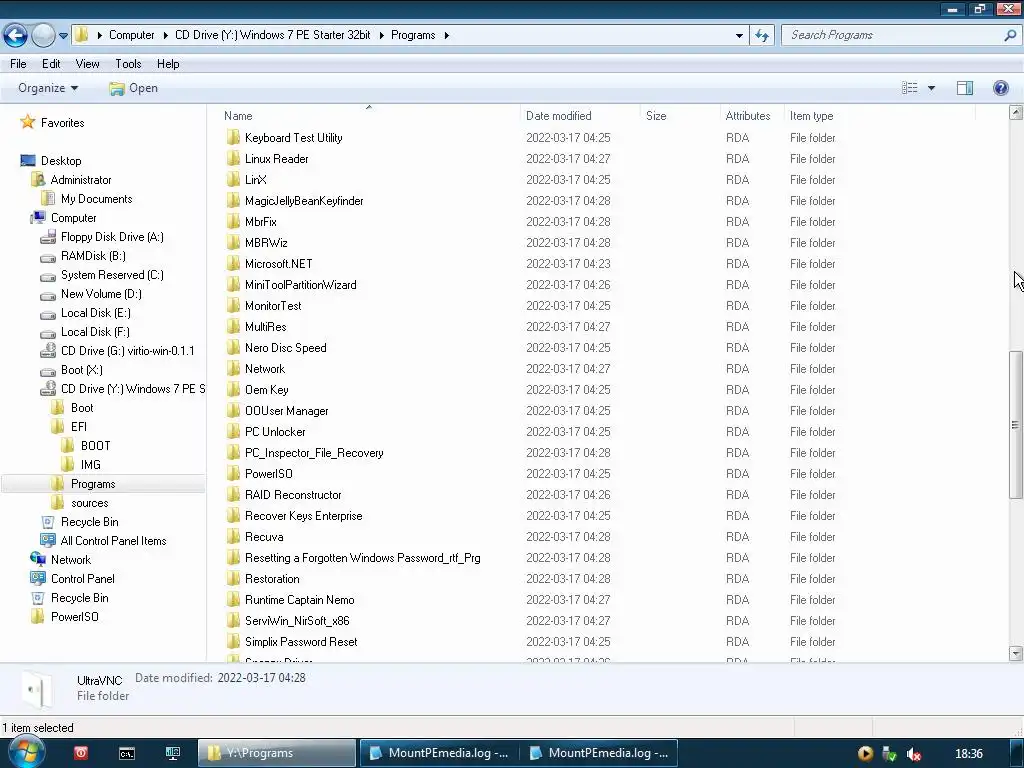Switch to first MountPEmedia.log taskbar window
Image resolution: width=1024 pixels, height=768 pixels.
coord(440,753)
